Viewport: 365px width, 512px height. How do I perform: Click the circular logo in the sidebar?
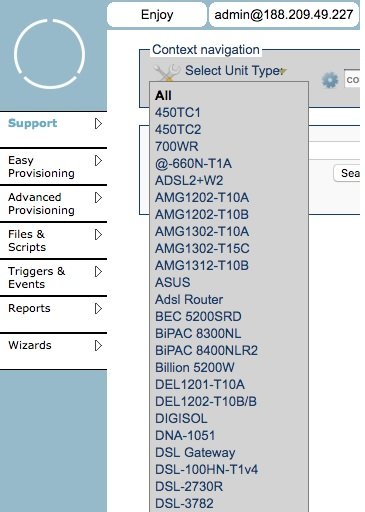[x=49, y=54]
